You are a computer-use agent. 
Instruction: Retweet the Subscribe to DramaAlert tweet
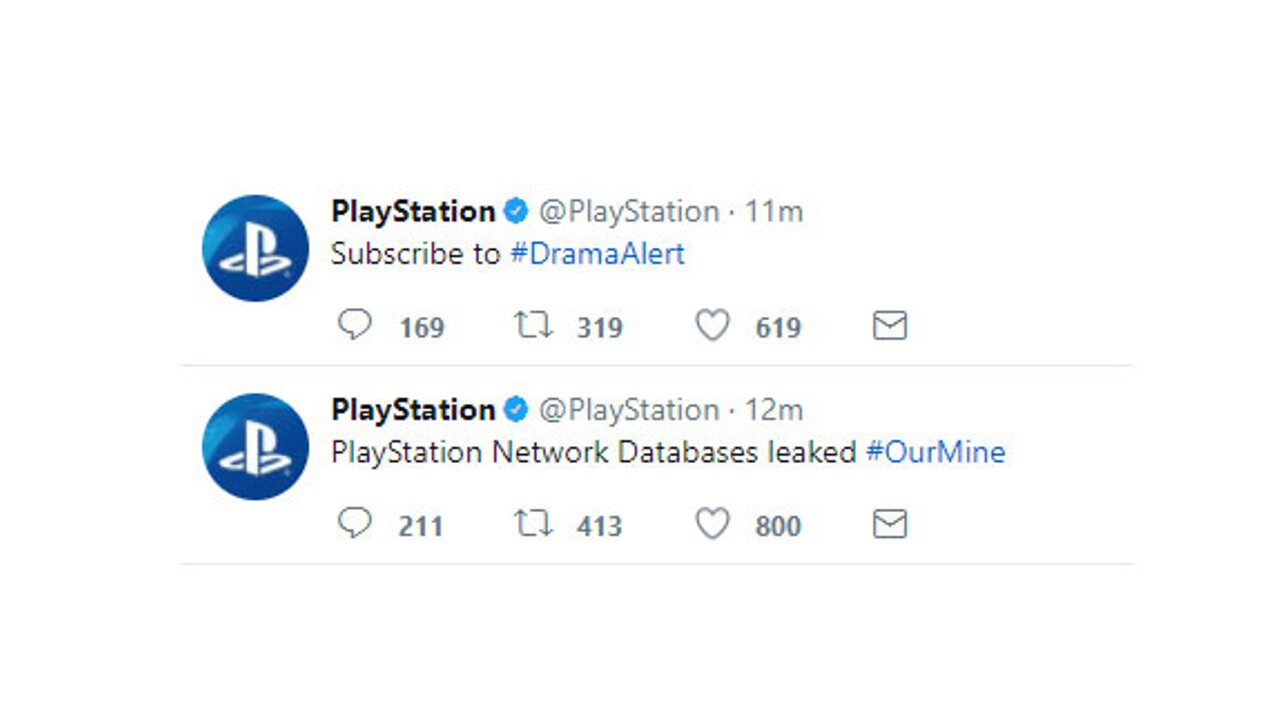pos(533,326)
